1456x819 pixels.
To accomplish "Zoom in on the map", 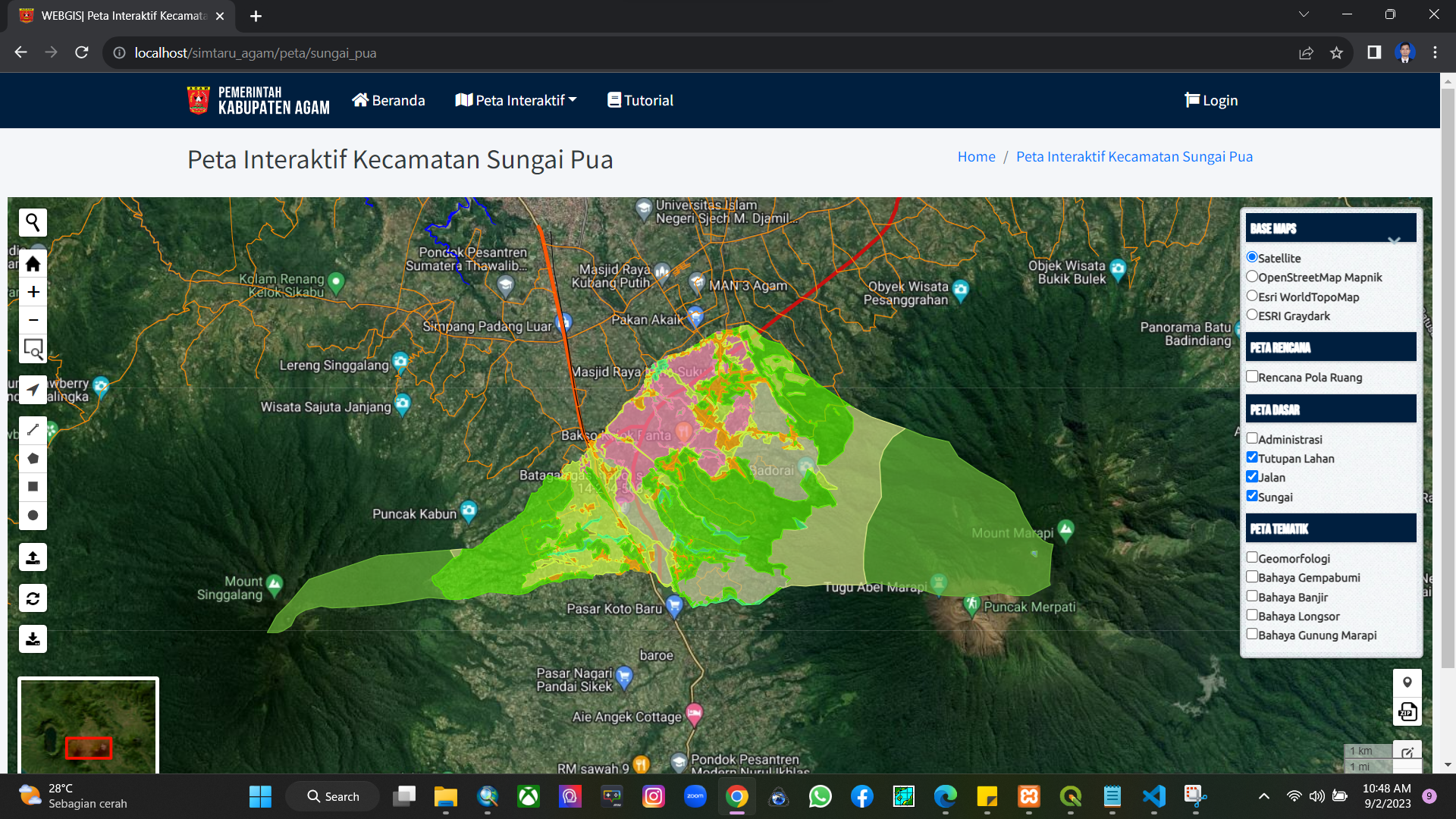I will [33, 292].
